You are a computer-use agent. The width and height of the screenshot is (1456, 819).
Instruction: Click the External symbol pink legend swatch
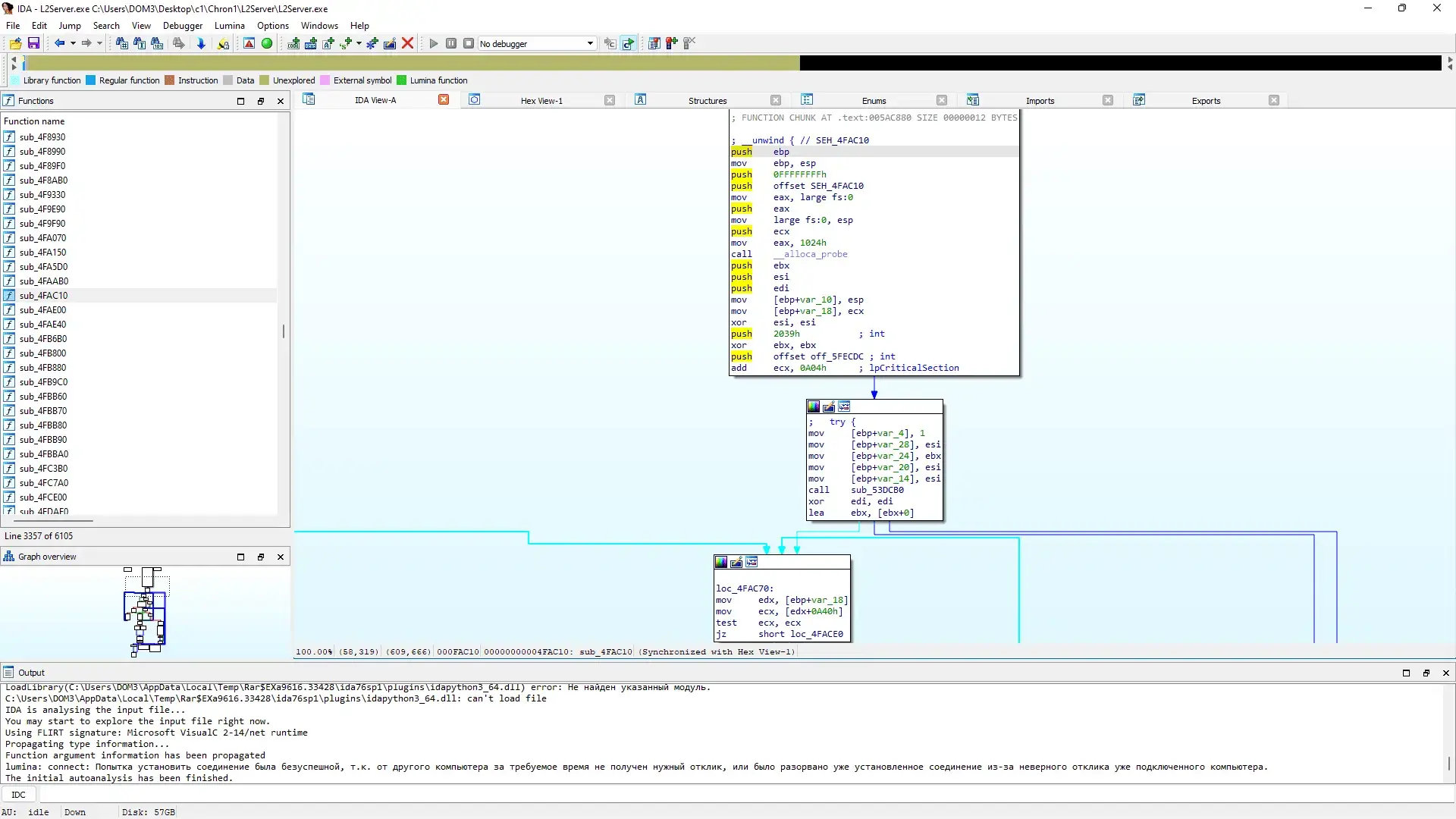(325, 80)
